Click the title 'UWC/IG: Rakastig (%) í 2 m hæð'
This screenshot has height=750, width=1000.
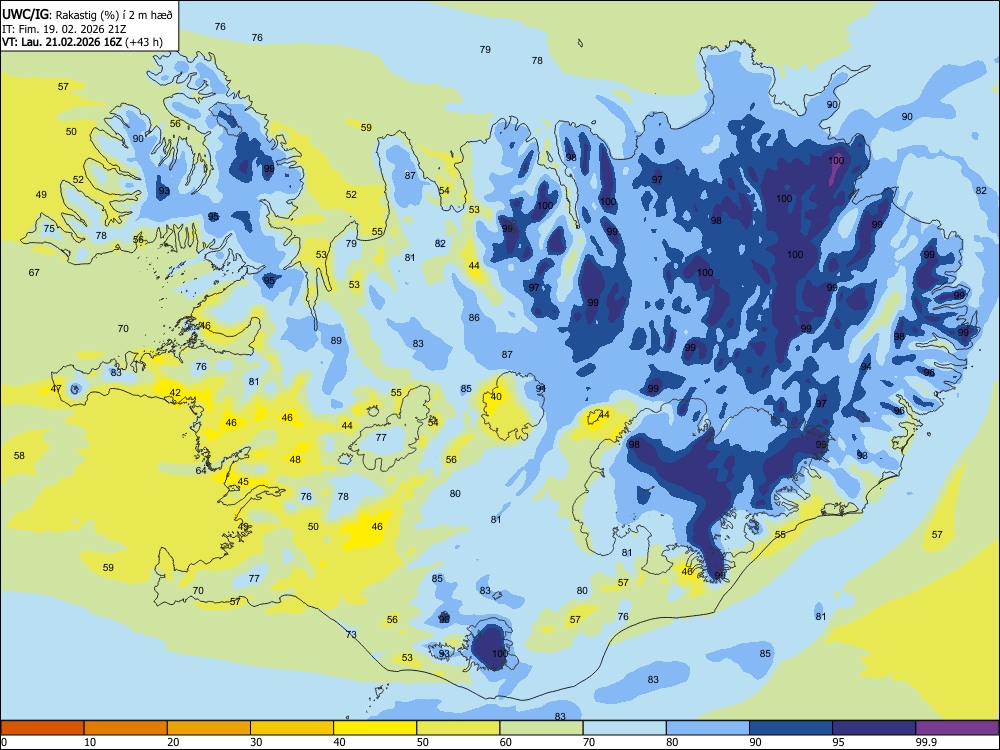click(x=87, y=15)
